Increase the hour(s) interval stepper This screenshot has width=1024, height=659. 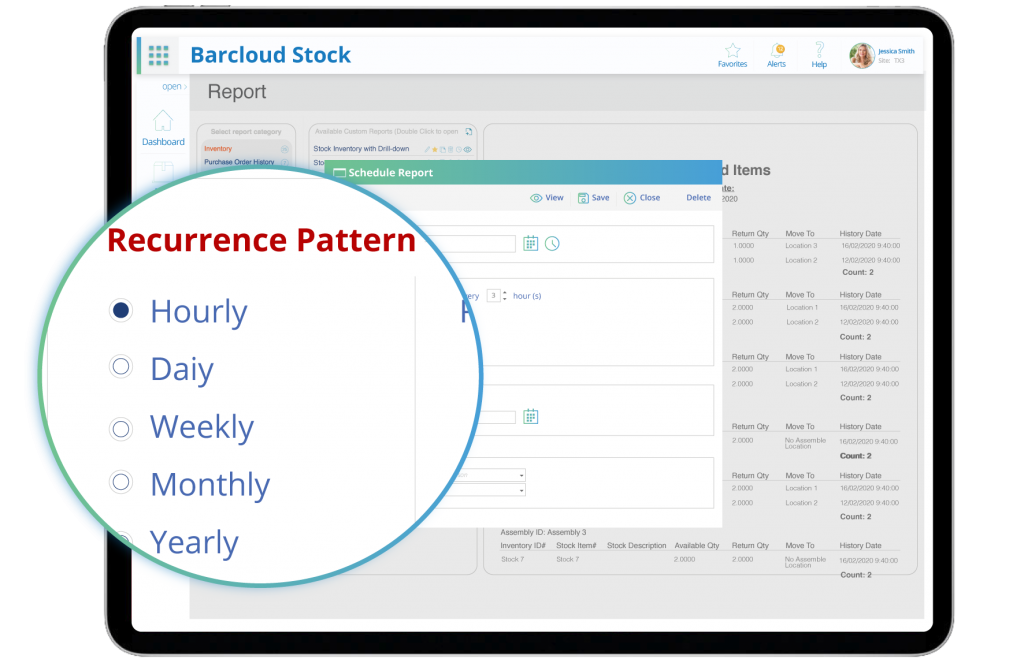click(505, 293)
